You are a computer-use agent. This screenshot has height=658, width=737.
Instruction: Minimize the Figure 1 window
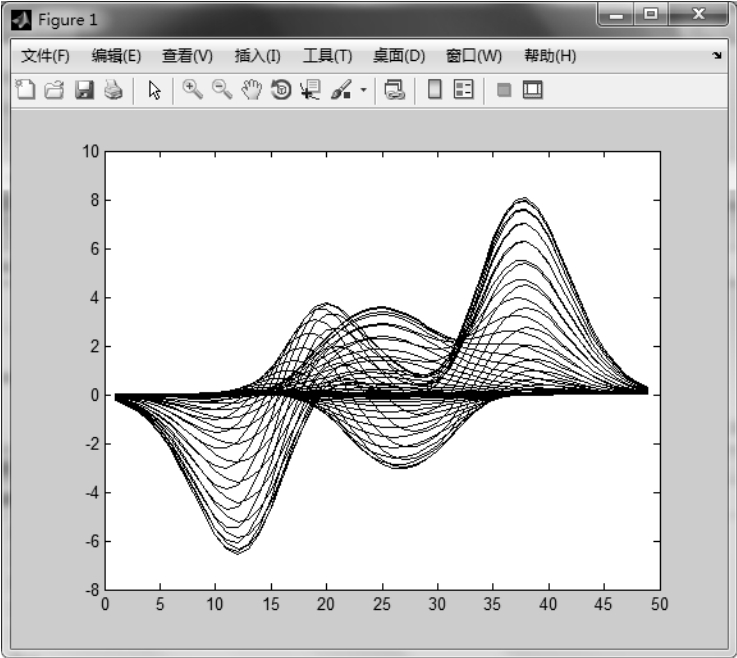(616, 15)
